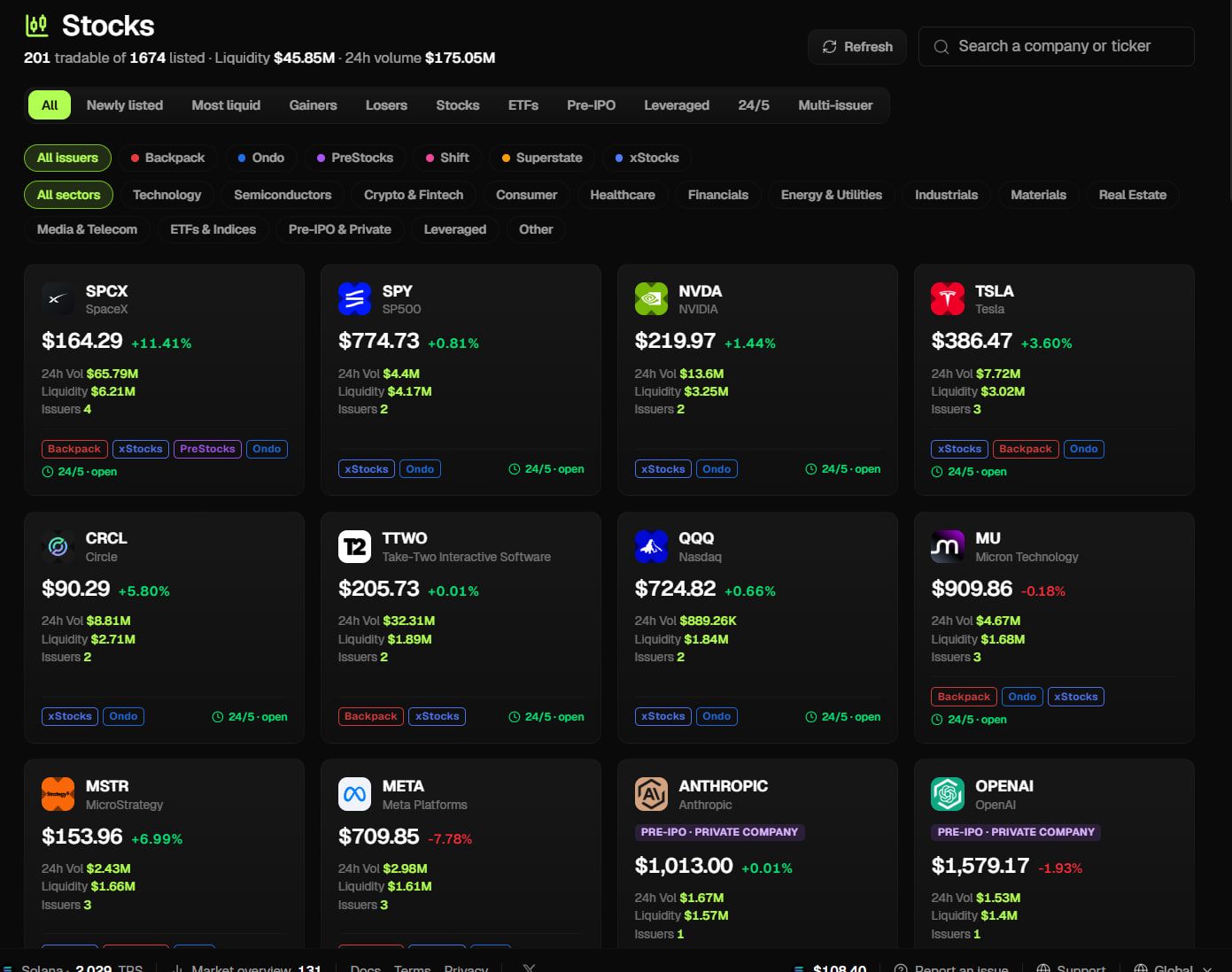1232x972 pixels.
Task: Click the OpenAI logo icon
Action: click(x=948, y=794)
